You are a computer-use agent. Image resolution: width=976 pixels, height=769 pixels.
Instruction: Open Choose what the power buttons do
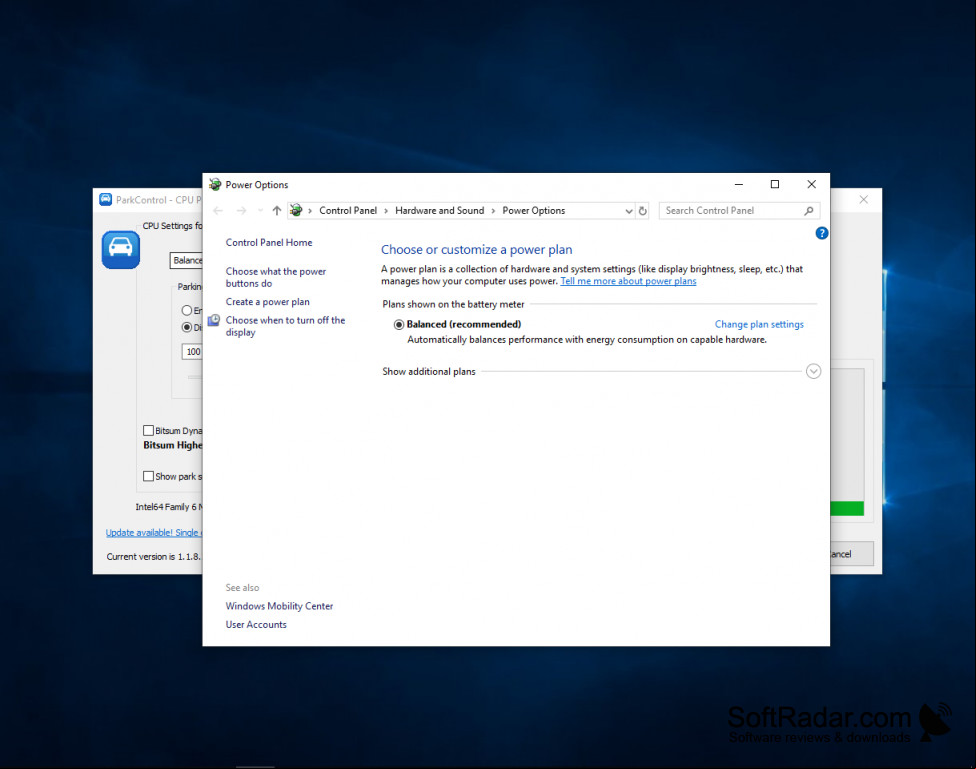click(x=276, y=277)
